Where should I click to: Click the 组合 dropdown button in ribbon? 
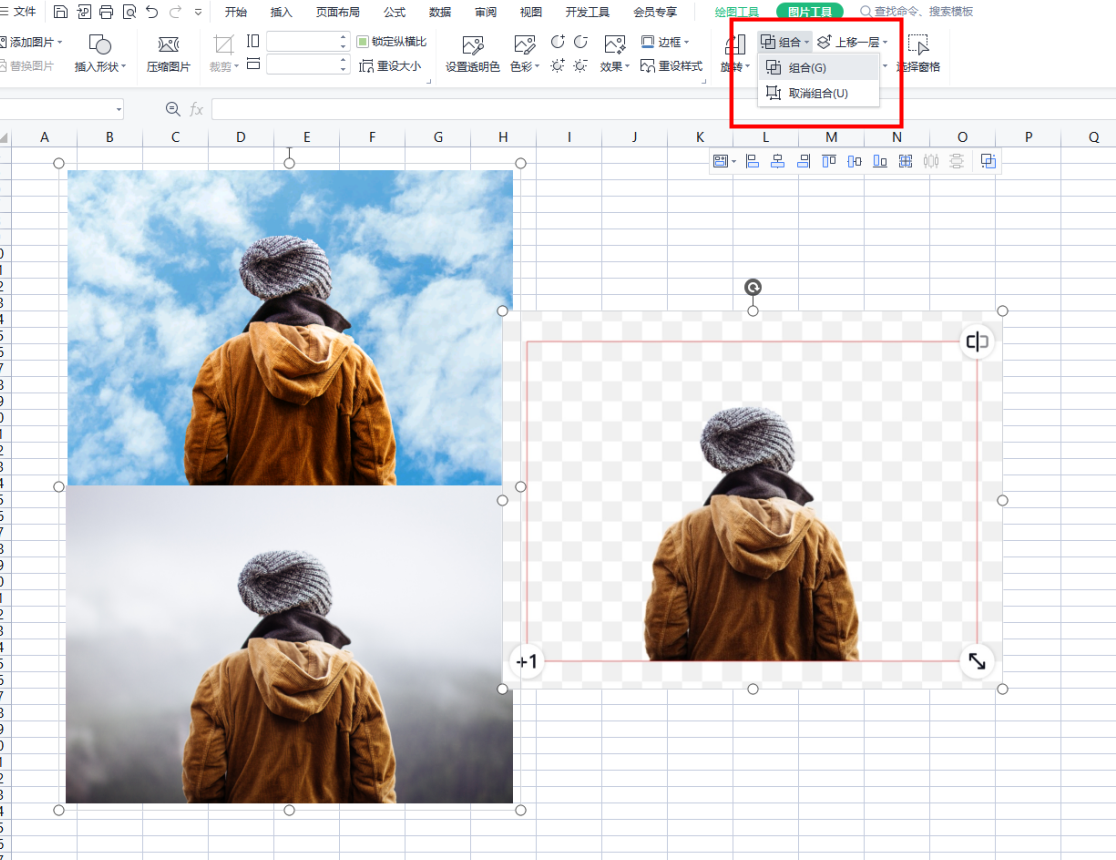pos(784,42)
